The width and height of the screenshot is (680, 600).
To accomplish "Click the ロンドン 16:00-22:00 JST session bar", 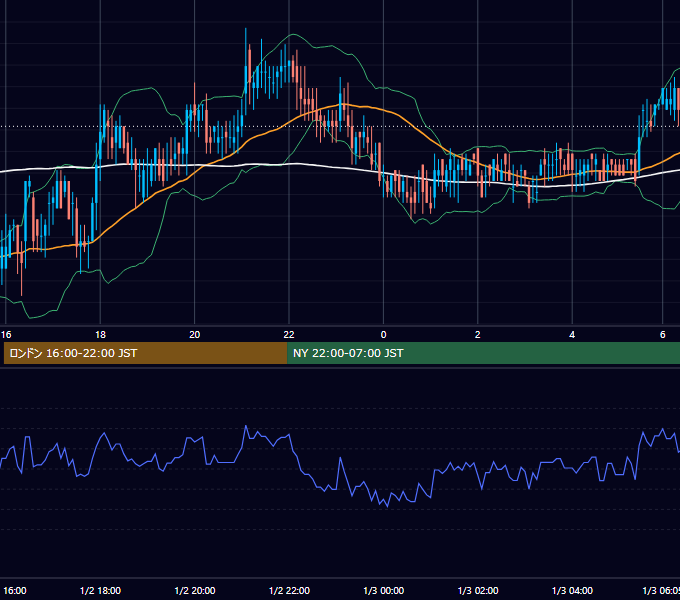I will (145, 353).
